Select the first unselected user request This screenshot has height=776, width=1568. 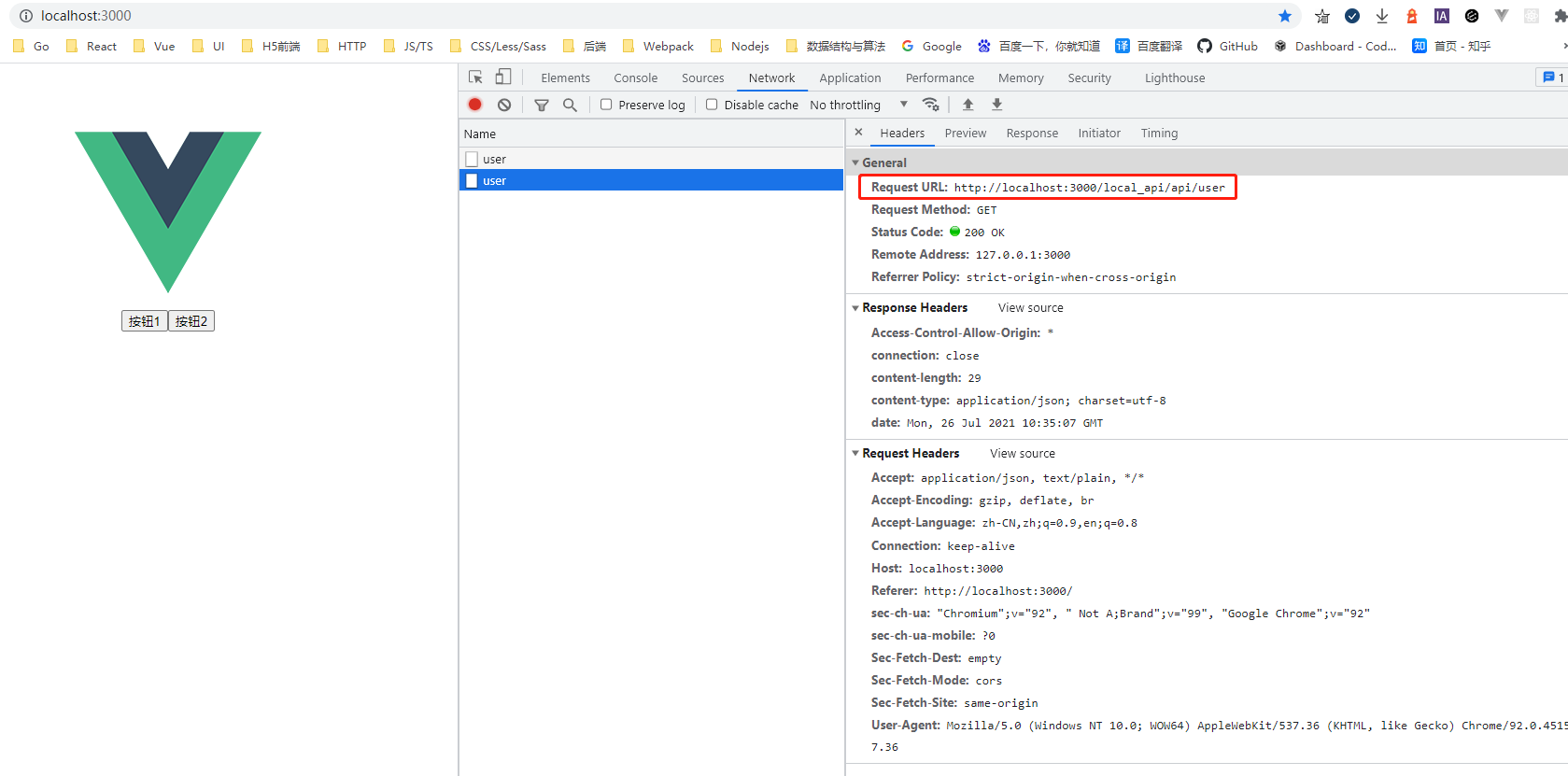click(x=651, y=159)
